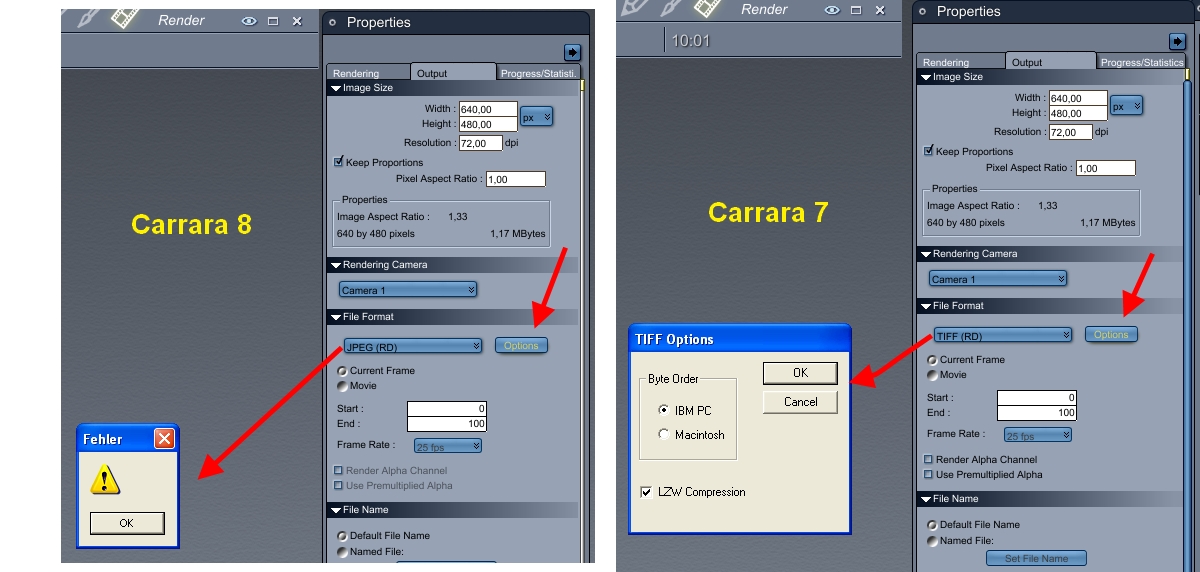Open the px units dropdown in Carrara 8

(x=536, y=117)
